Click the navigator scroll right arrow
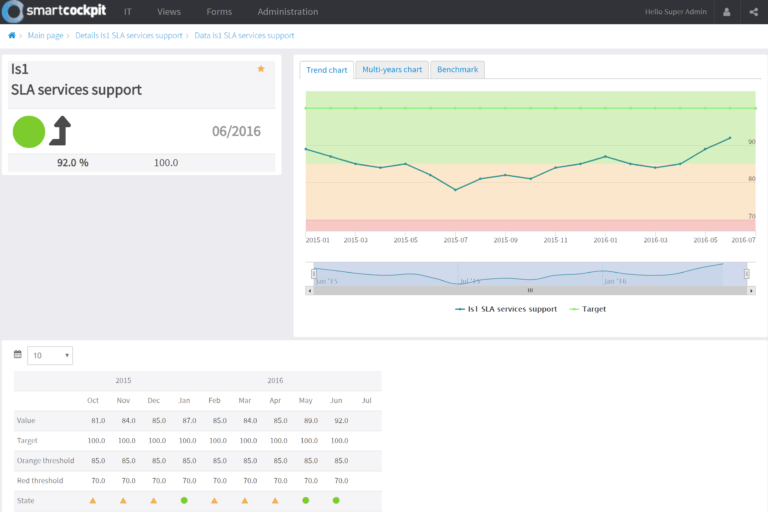The image size is (768, 512). [x=751, y=291]
